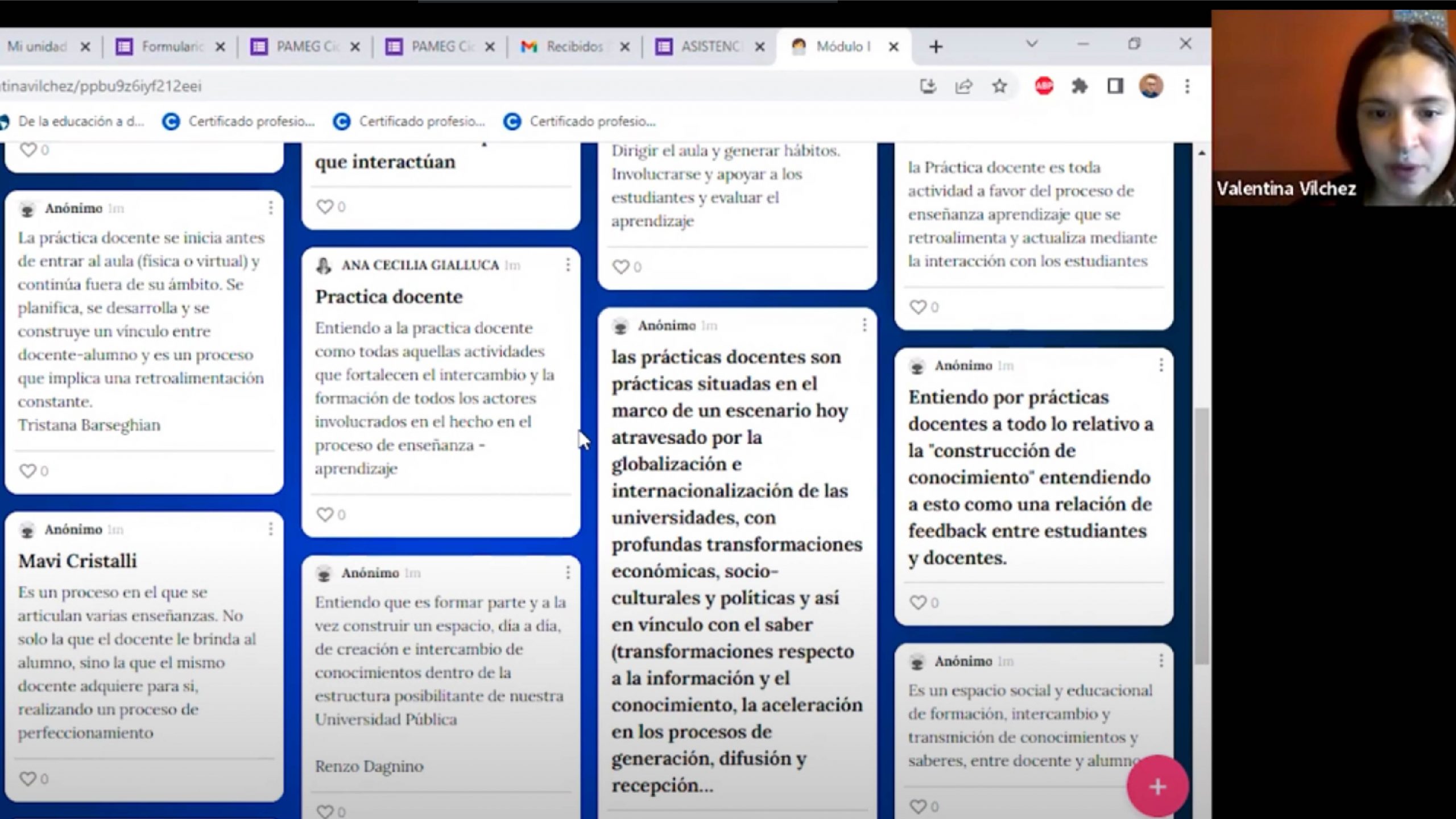The image size is (1456, 819).
Task: Open options menu on Ana Cecilia Gialluca post
Action: pyautogui.click(x=568, y=265)
